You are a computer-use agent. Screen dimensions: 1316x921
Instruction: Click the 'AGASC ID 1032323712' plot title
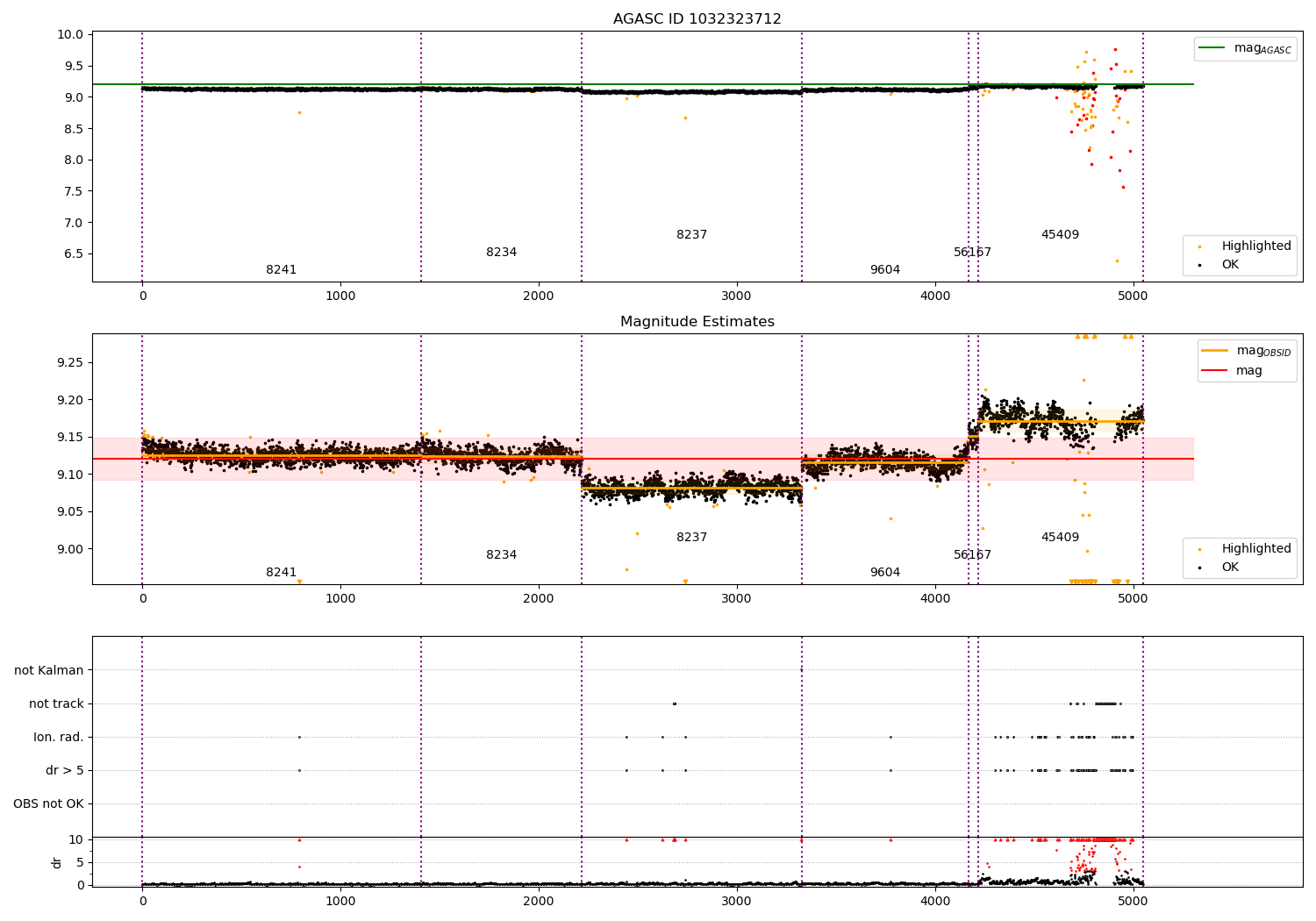pos(697,19)
